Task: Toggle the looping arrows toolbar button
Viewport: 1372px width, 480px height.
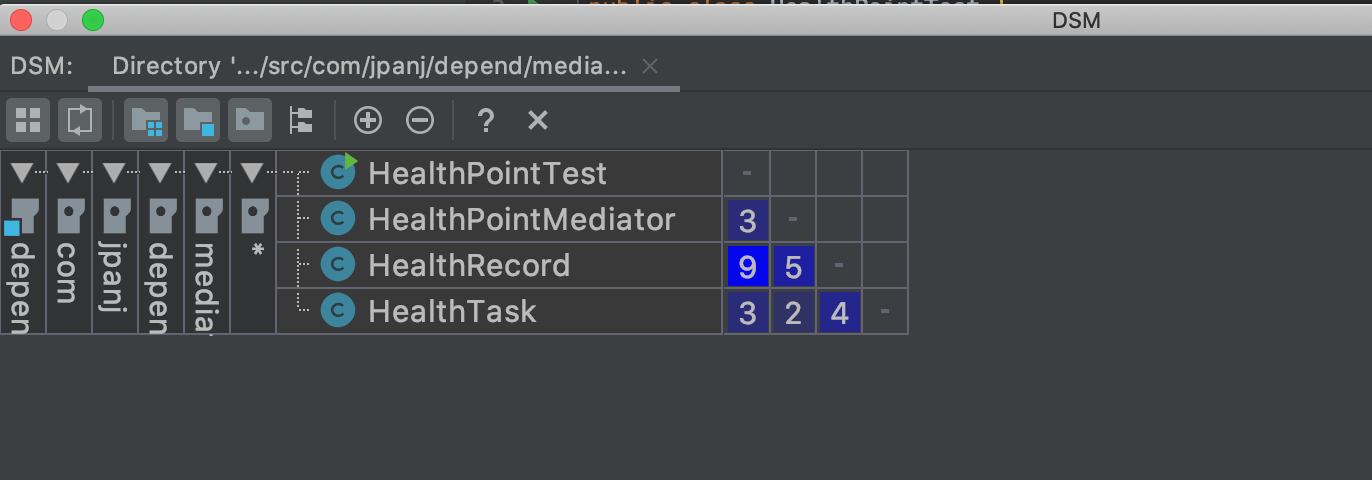Action: [80, 121]
